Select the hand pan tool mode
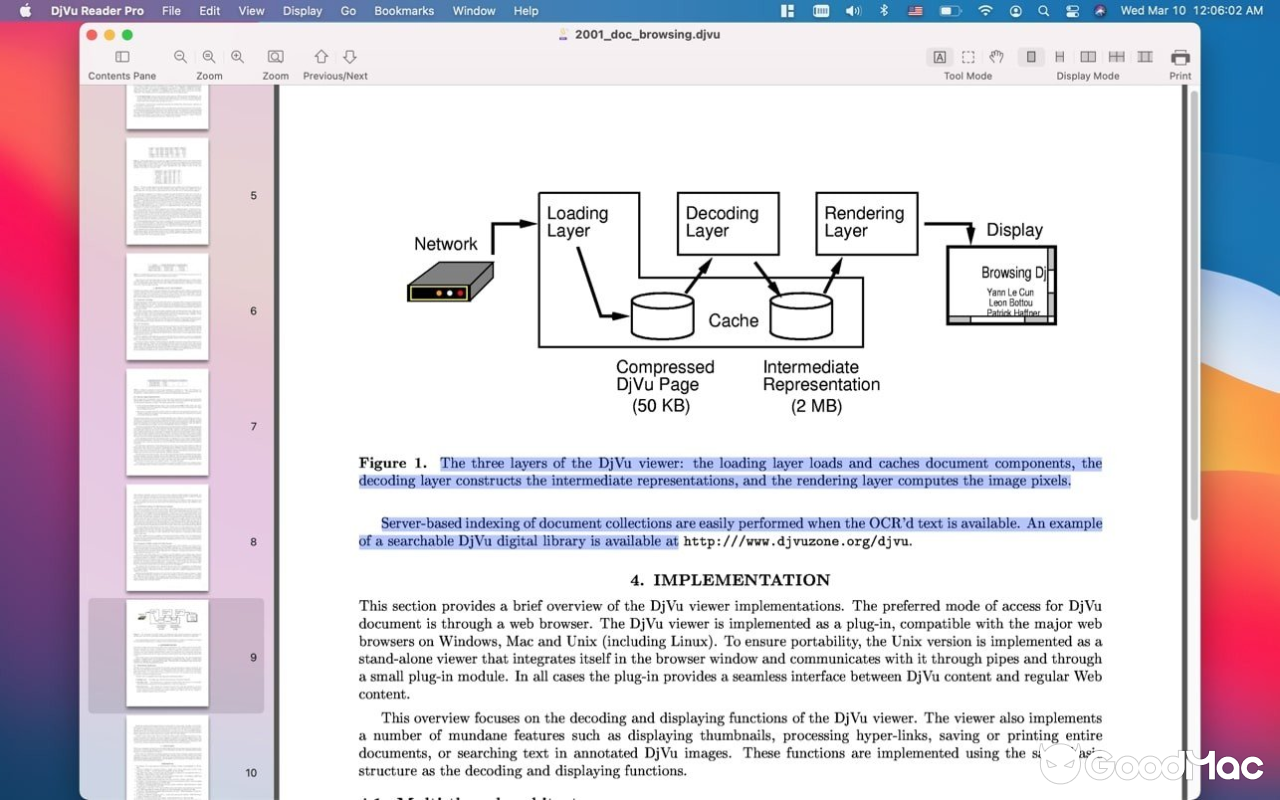 [x=996, y=57]
